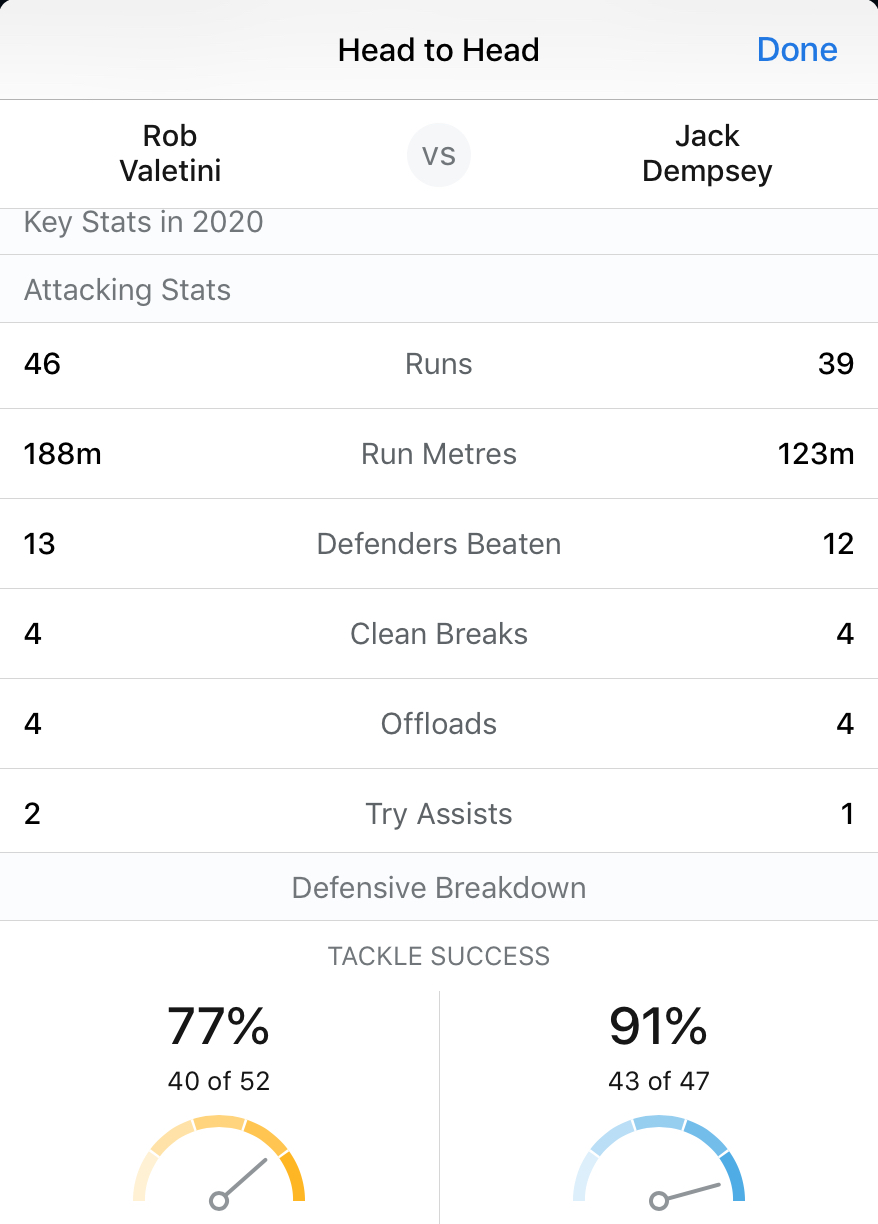The image size is (878, 1224).
Task: Click the VS circle icon
Action: click(x=439, y=155)
